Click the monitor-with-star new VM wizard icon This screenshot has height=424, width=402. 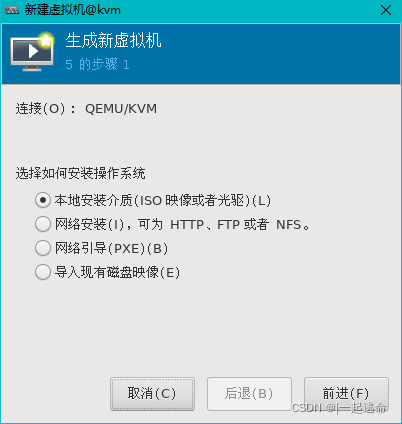[x=32, y=51]
